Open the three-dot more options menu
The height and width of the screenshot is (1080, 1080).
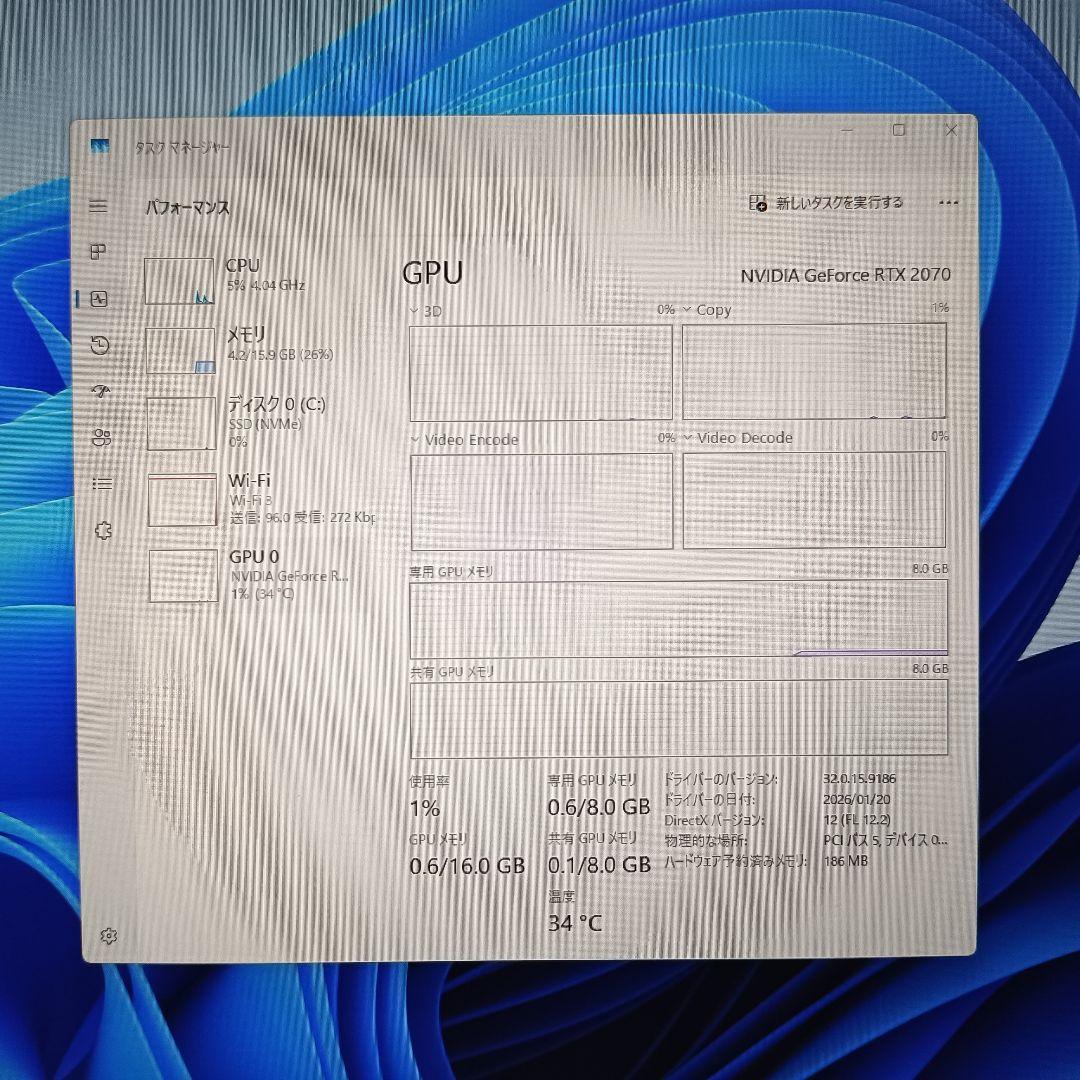948,202
